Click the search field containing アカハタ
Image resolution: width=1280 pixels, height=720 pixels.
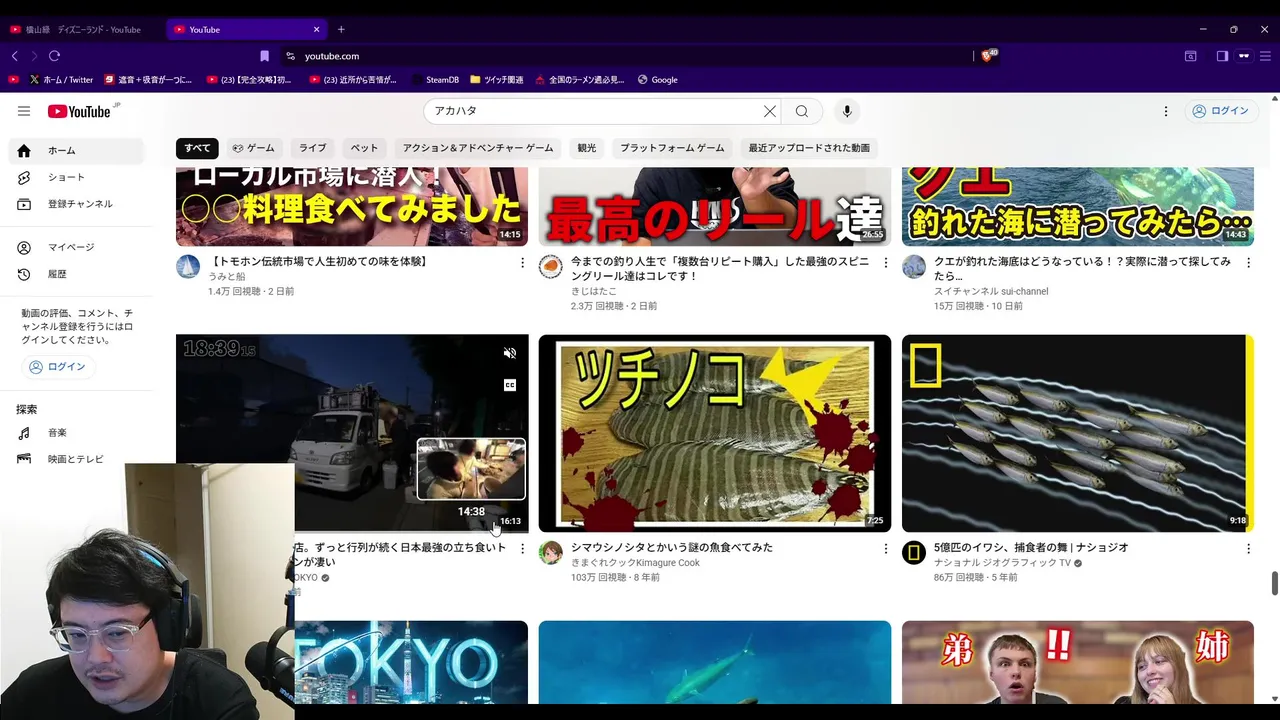[590, 111]
